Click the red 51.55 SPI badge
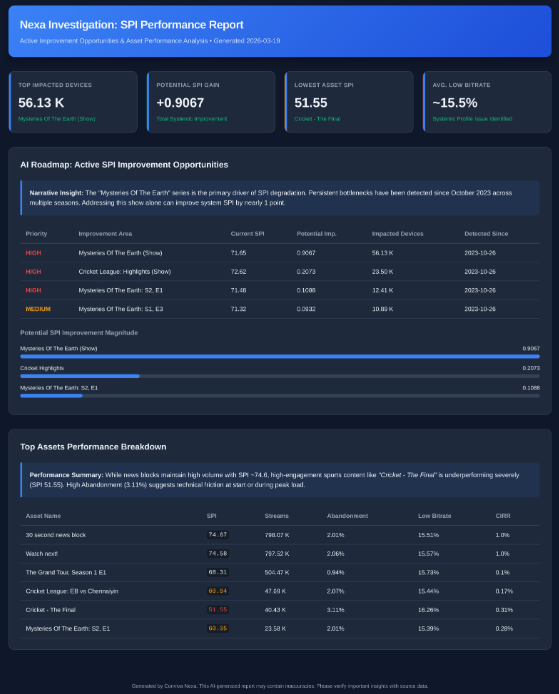 pos(218,609)
